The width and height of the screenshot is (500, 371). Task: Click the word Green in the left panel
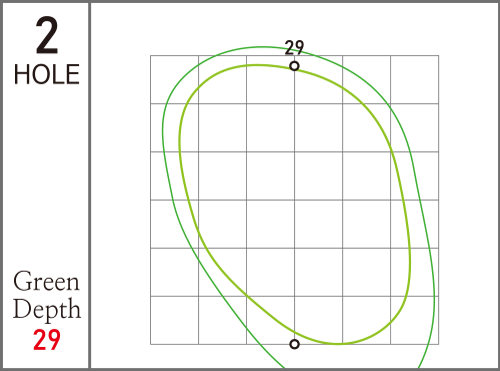point(46,282)
